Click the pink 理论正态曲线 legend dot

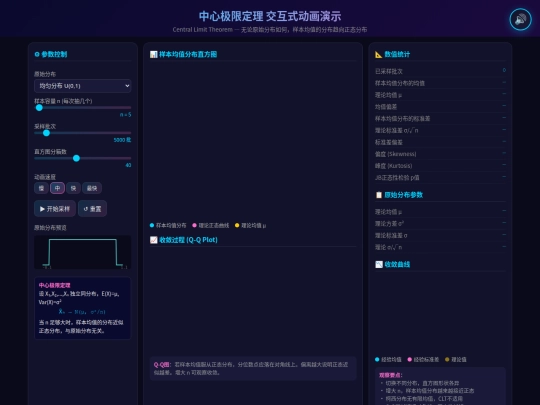pyautogui.click(x=194, y=225)
